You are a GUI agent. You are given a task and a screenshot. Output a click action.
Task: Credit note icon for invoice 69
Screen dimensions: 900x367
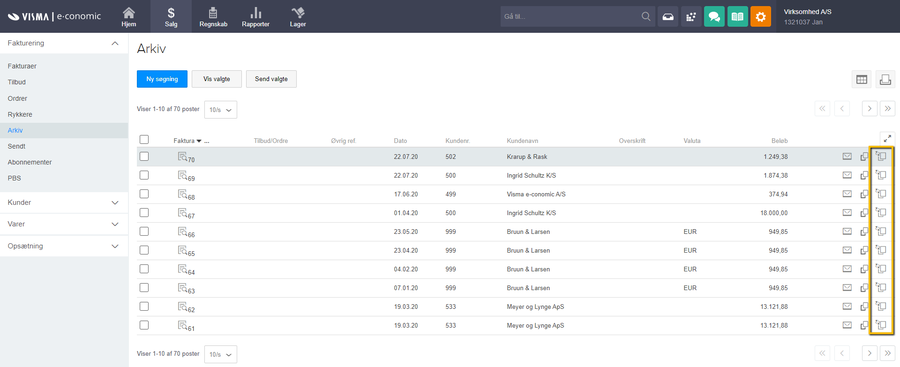tap(881, 175)
